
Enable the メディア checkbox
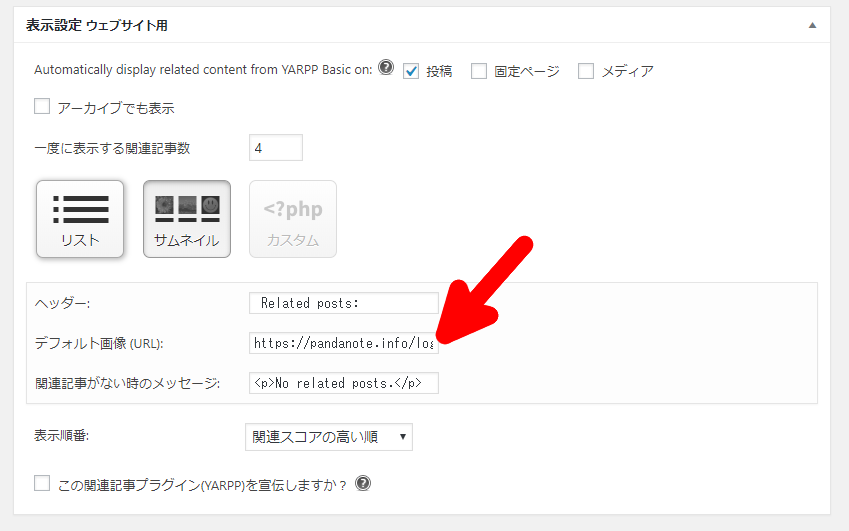point(586,71)
